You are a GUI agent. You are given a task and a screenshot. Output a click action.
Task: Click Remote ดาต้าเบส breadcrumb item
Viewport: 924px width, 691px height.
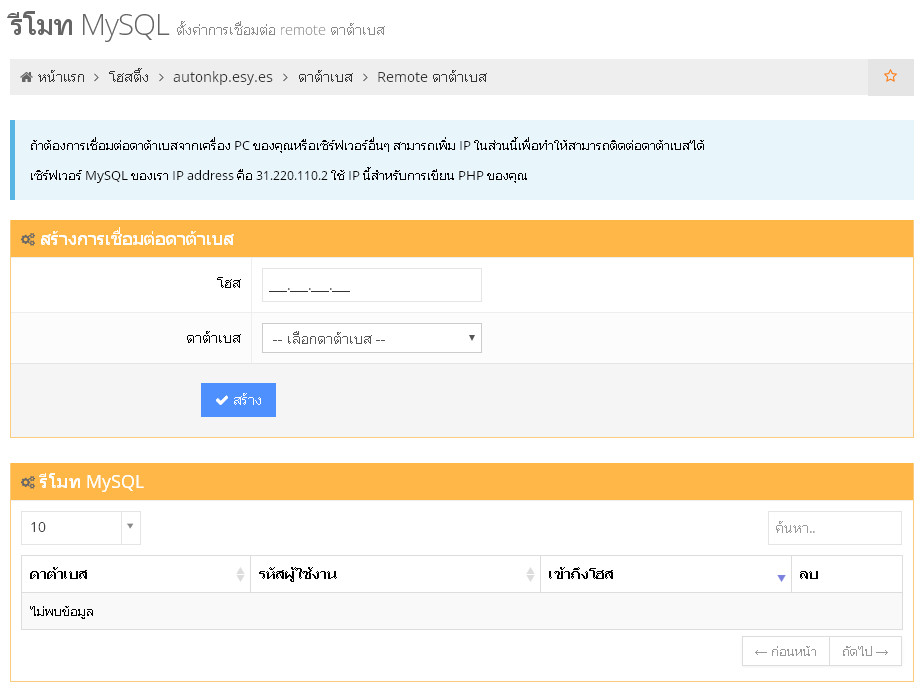point(432,77)
